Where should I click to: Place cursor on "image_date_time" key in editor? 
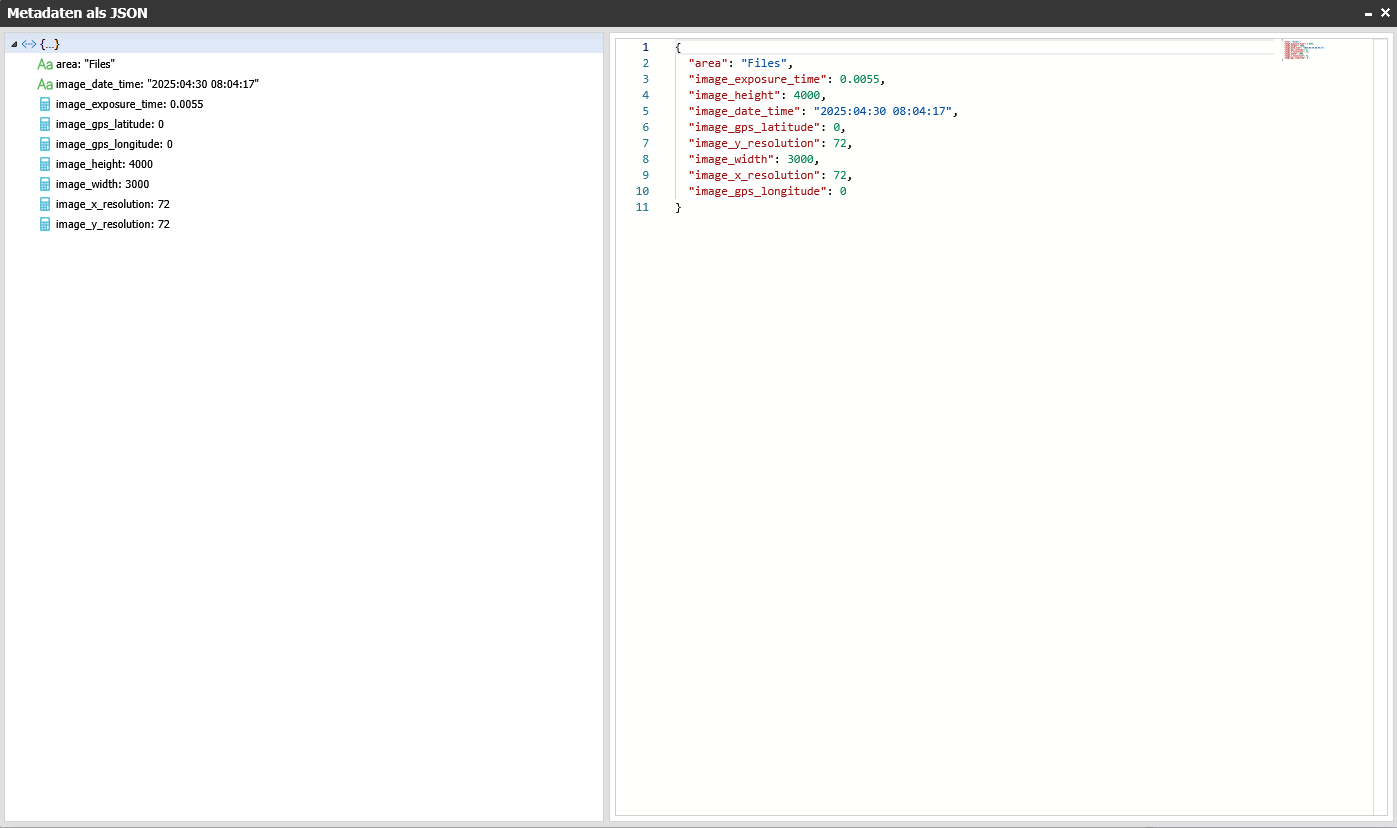(743, 111)
